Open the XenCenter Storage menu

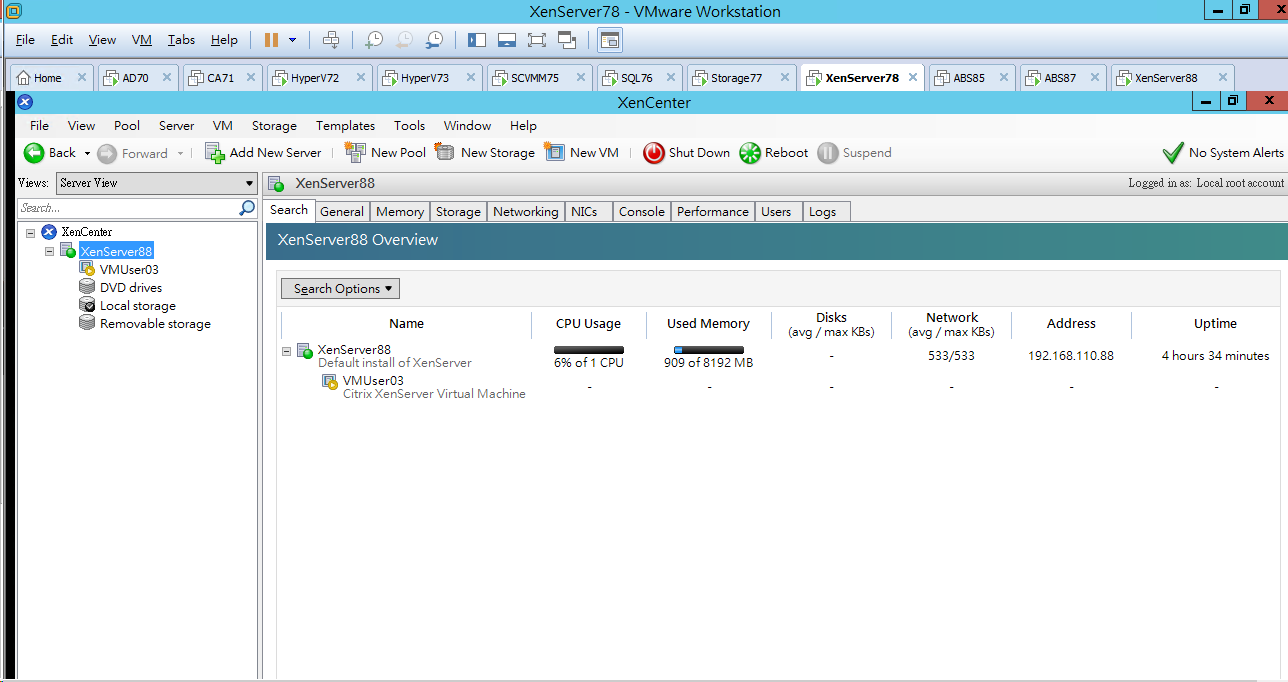click(x=274, y=126)
